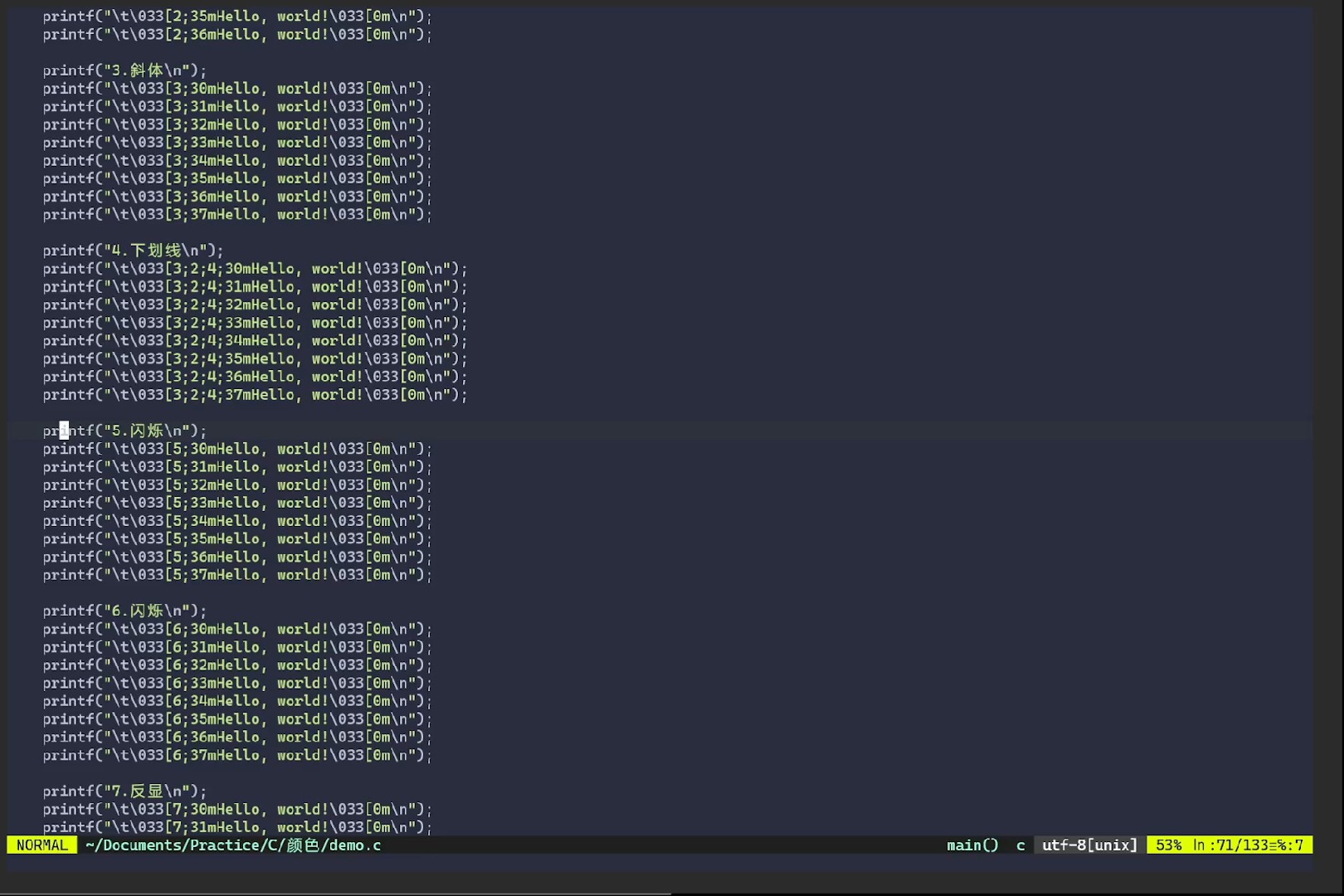Pick the code line with "[6;34mHello"

click(237, 701)
